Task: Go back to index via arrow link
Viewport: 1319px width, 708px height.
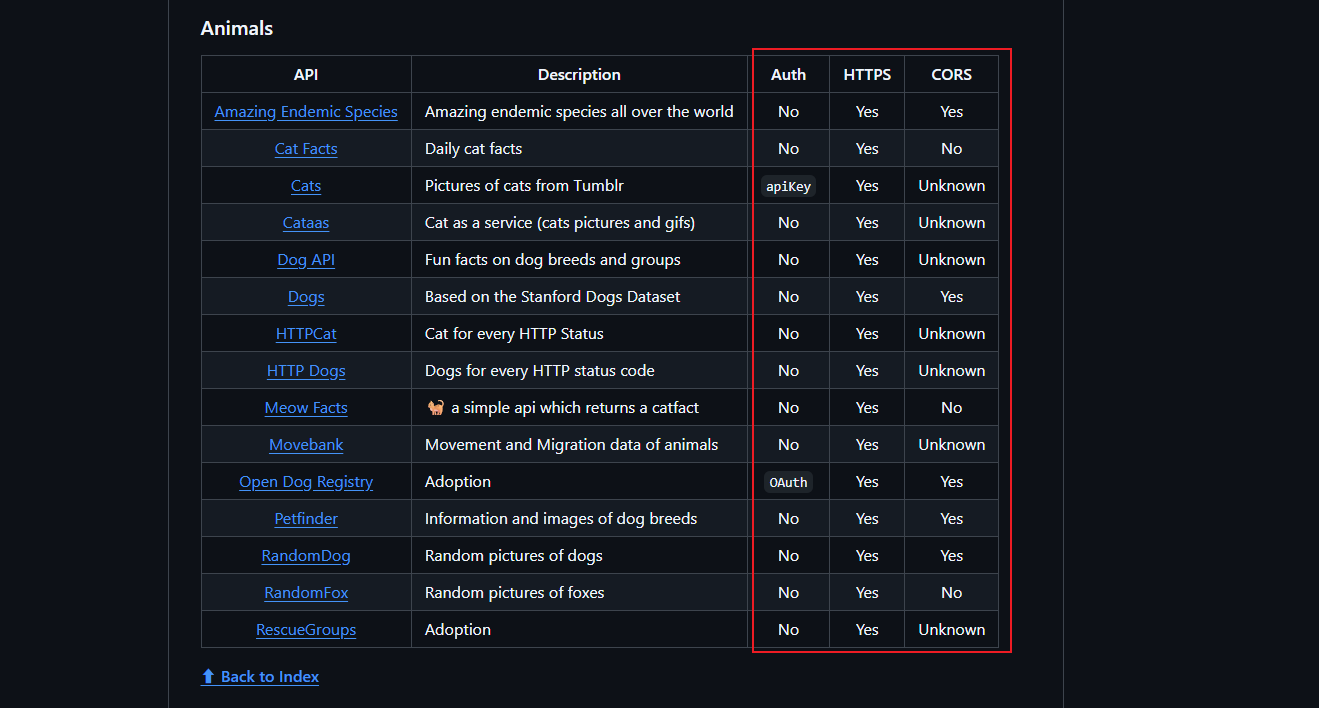Action: tap(260, 677)
